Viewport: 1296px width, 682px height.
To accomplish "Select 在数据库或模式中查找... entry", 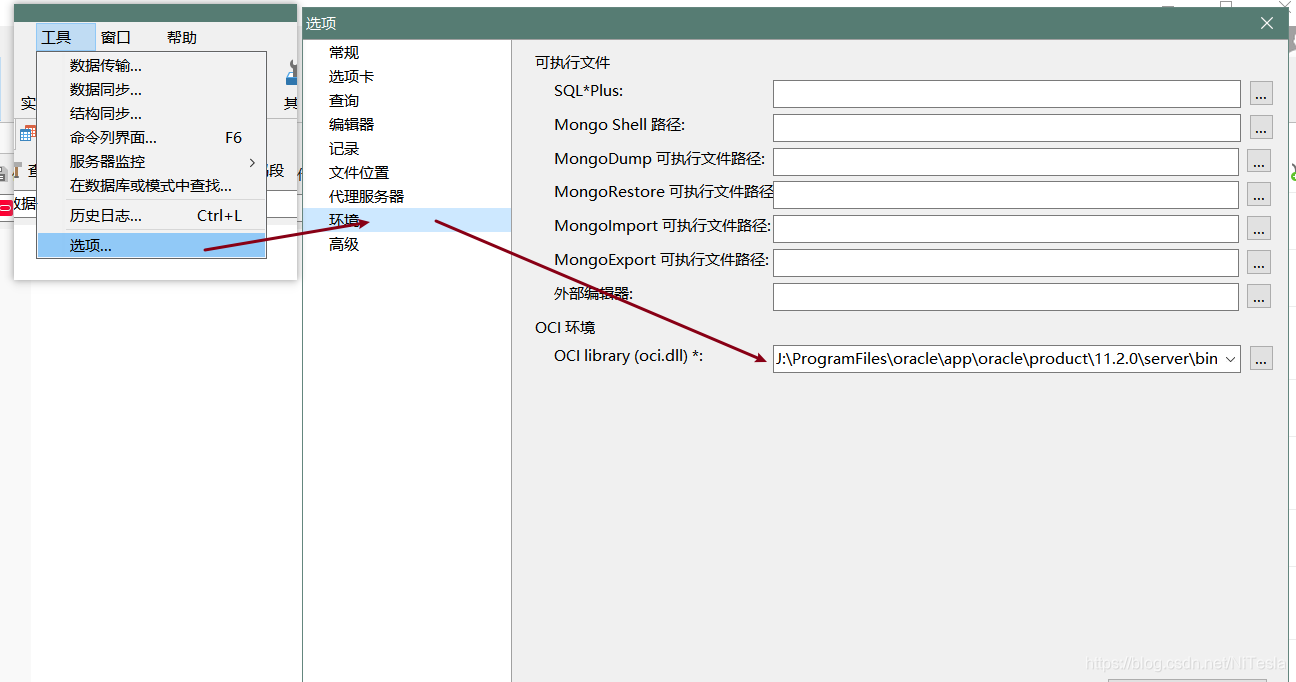I will tap(151, 186).
